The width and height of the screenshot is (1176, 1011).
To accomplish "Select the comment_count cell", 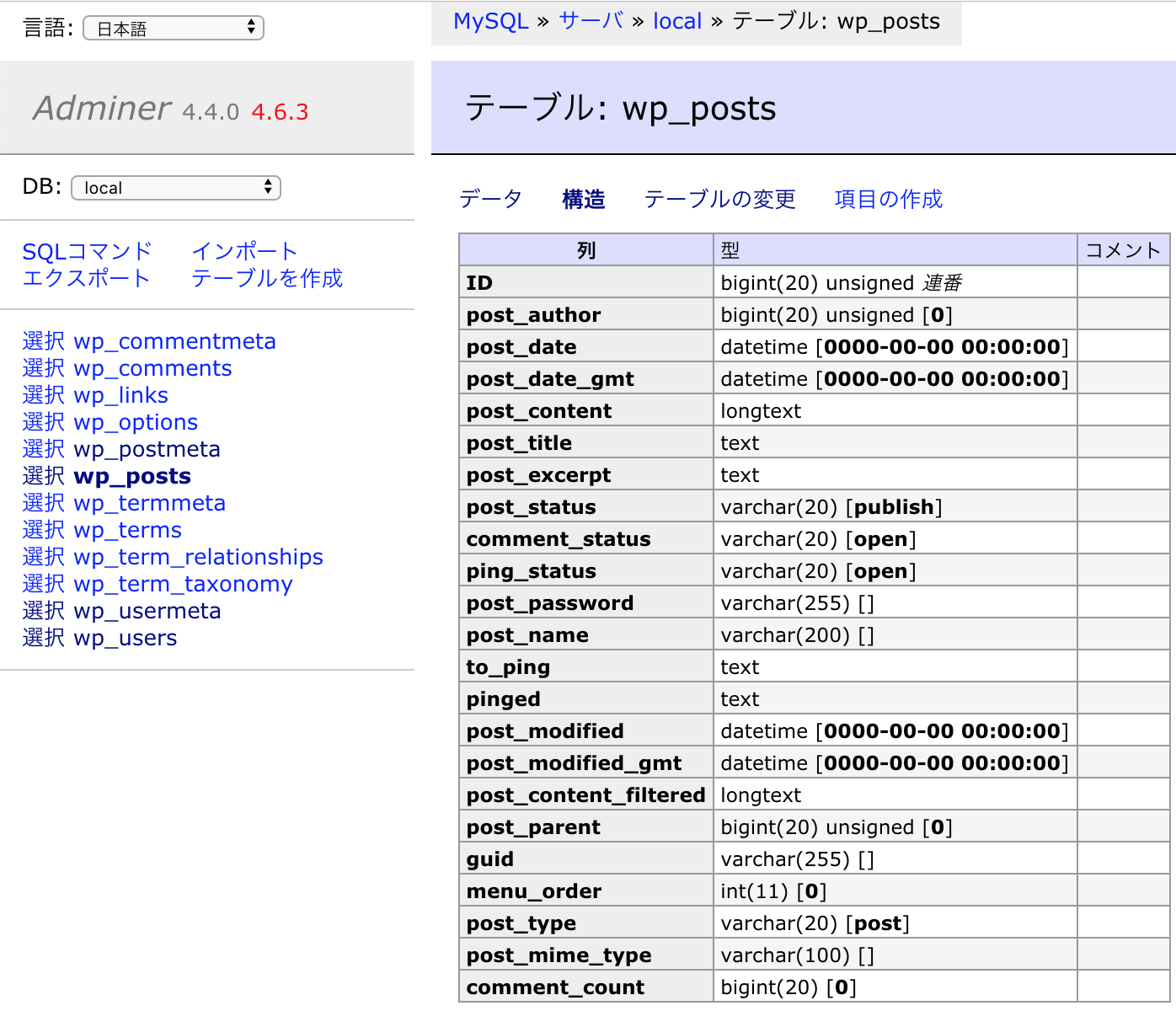I will tap(586, 987).
